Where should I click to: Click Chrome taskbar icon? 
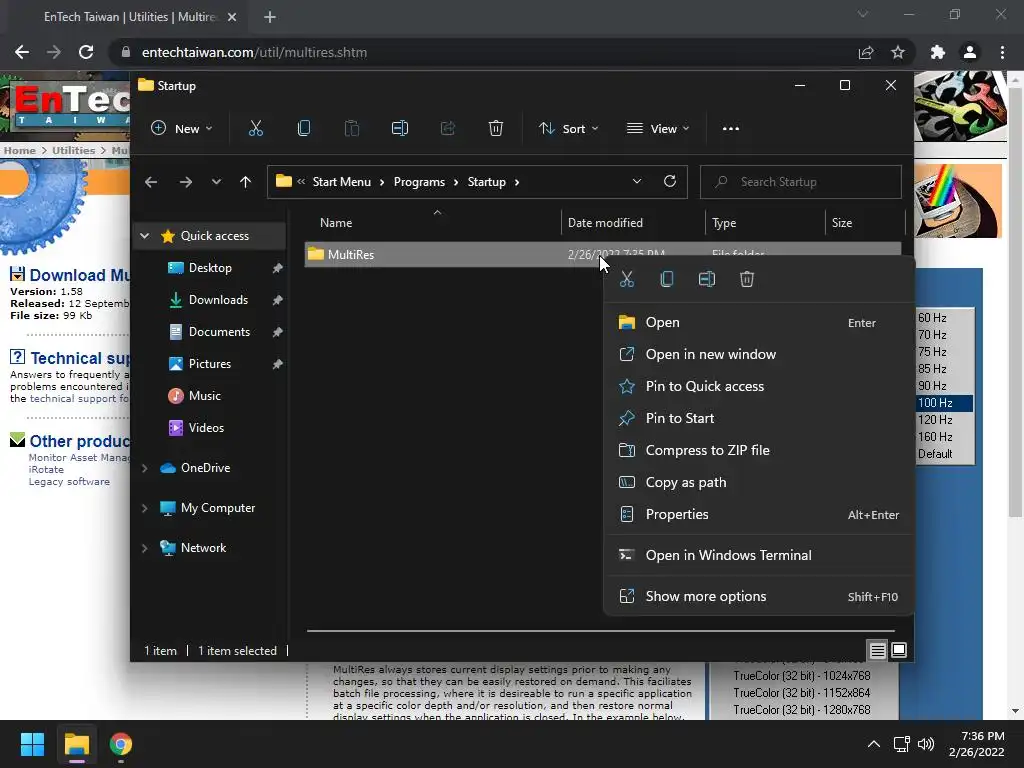tap(121, 744)
